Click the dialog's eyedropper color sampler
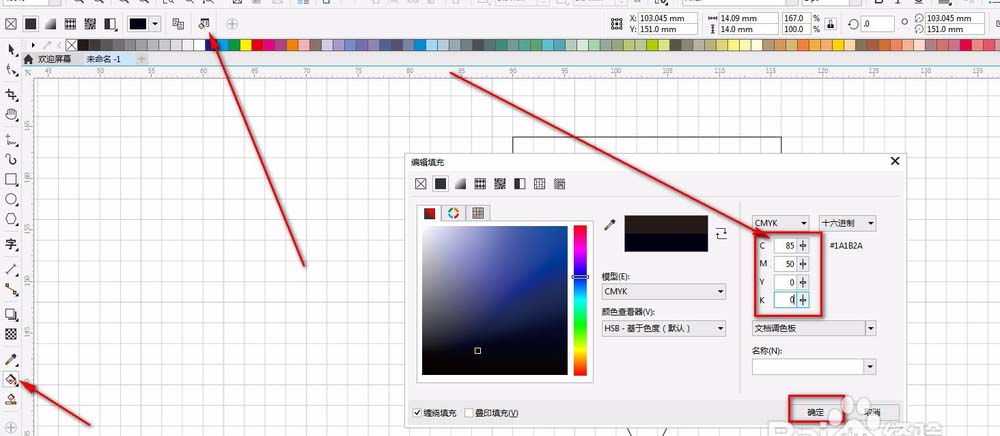 click(x=610, y=225)
